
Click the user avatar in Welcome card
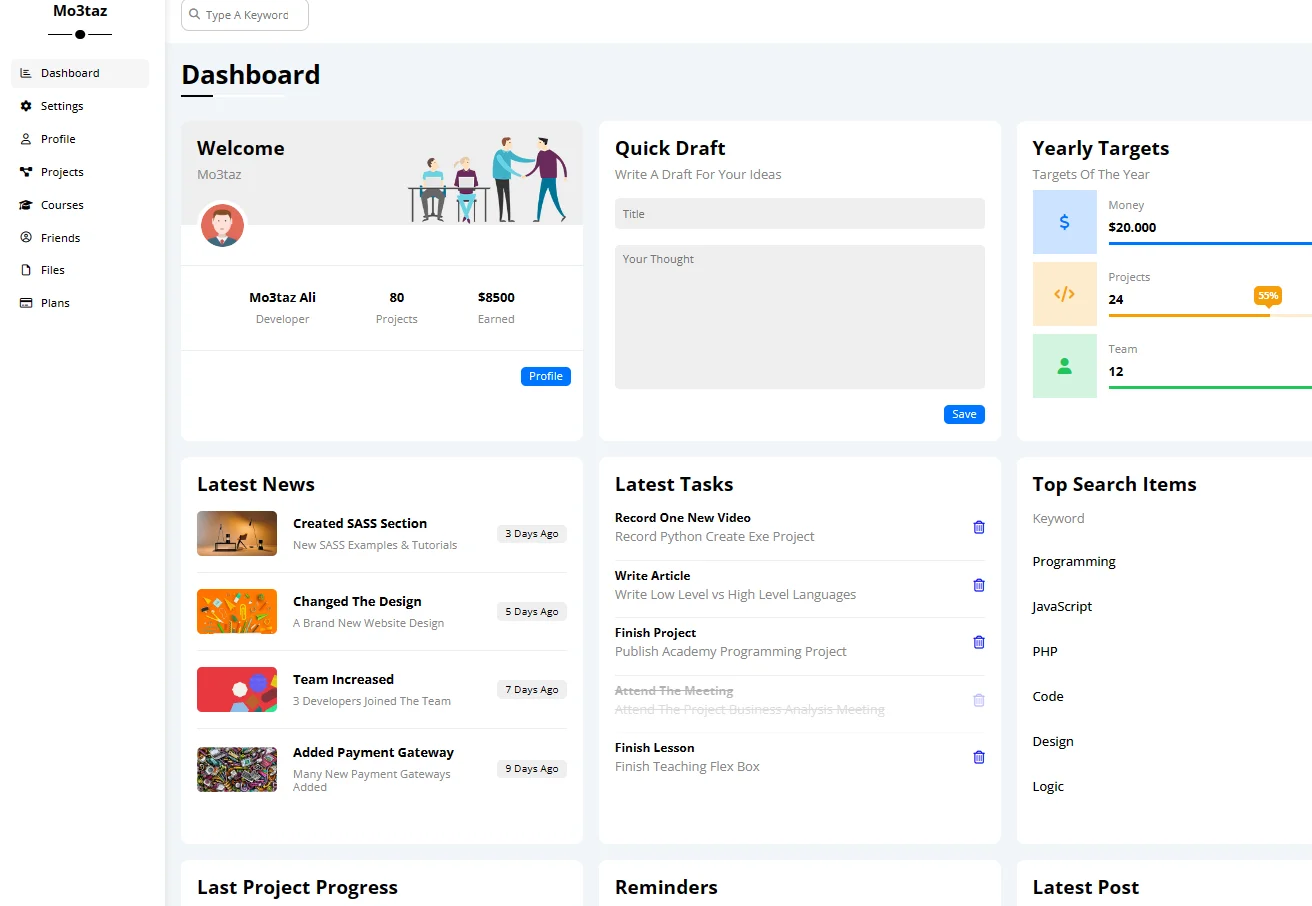[222, 225]
